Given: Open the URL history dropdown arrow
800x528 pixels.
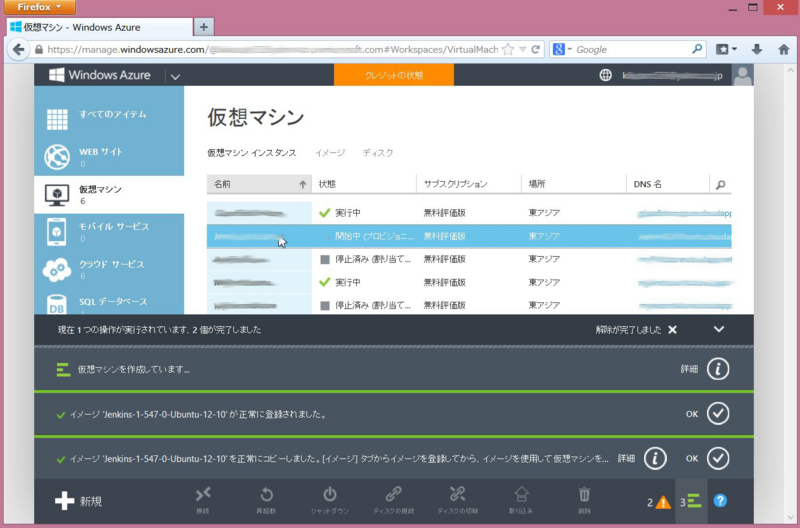Looking at the screenshot, I should pos(522,49).
